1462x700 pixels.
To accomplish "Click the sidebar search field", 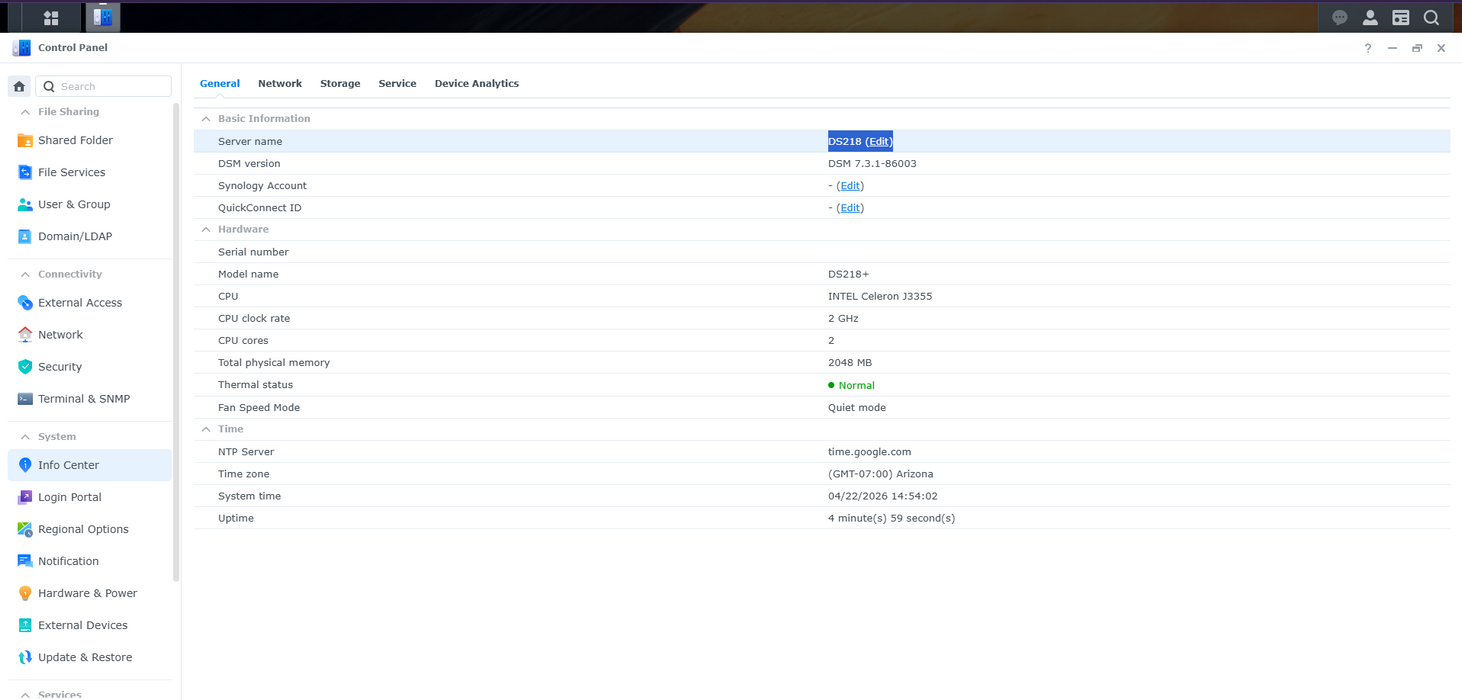I will click(103, 85).
